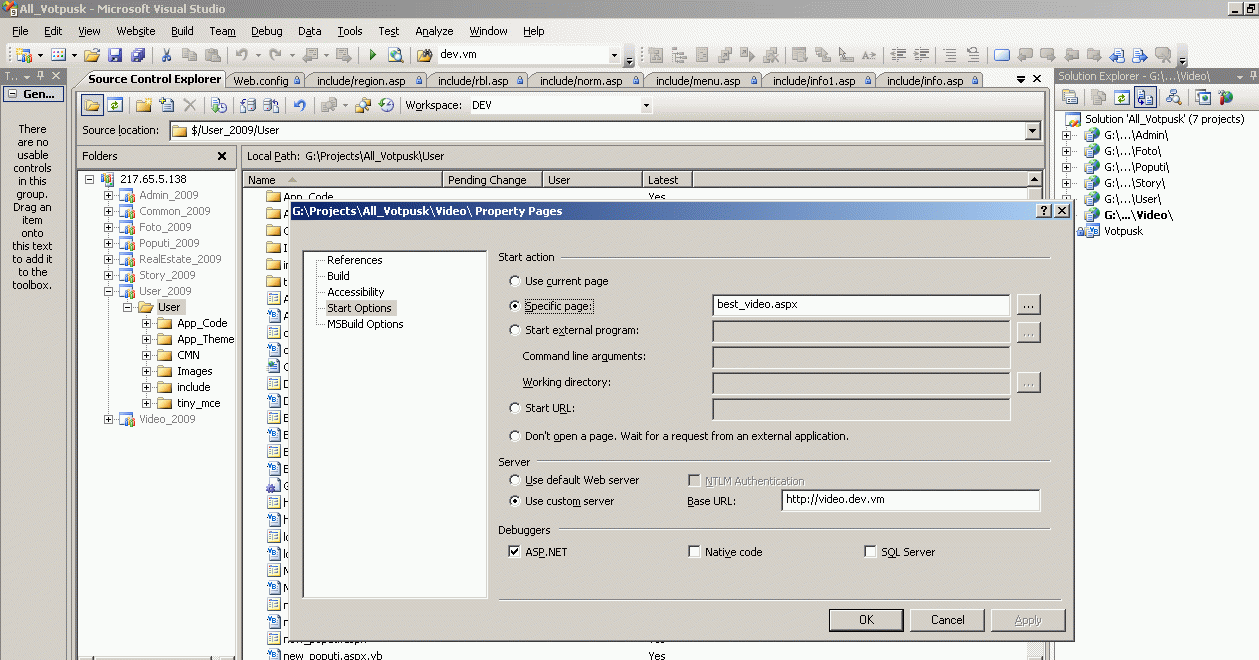Image resolution: width=1259 pixels, height=660 pixels.
Task: Expand the G:\...\Admin\ project in Solution Explorer
Action: [1067, 135]
